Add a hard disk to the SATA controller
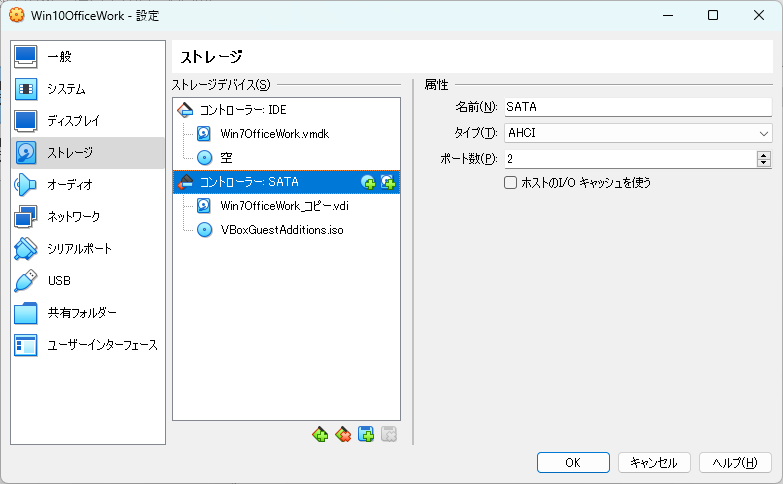Viewport: 783px width, 484px height. pos(388,182)
